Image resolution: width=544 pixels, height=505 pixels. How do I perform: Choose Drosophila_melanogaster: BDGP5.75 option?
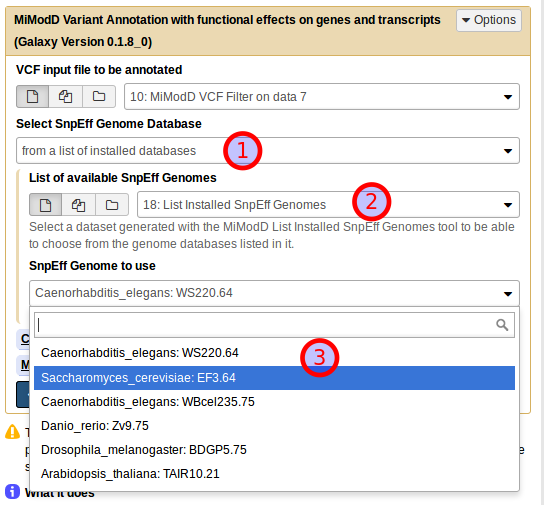274,450
